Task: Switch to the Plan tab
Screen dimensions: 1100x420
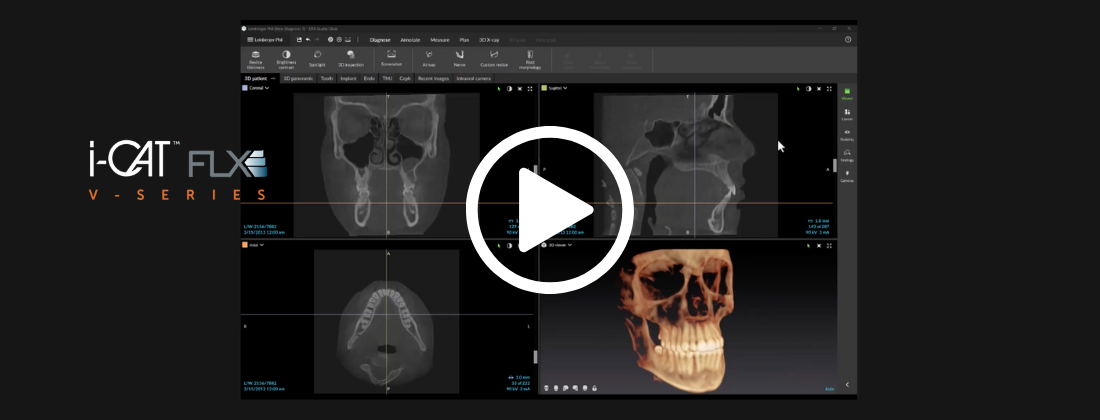Action: [x=464, y=40]
